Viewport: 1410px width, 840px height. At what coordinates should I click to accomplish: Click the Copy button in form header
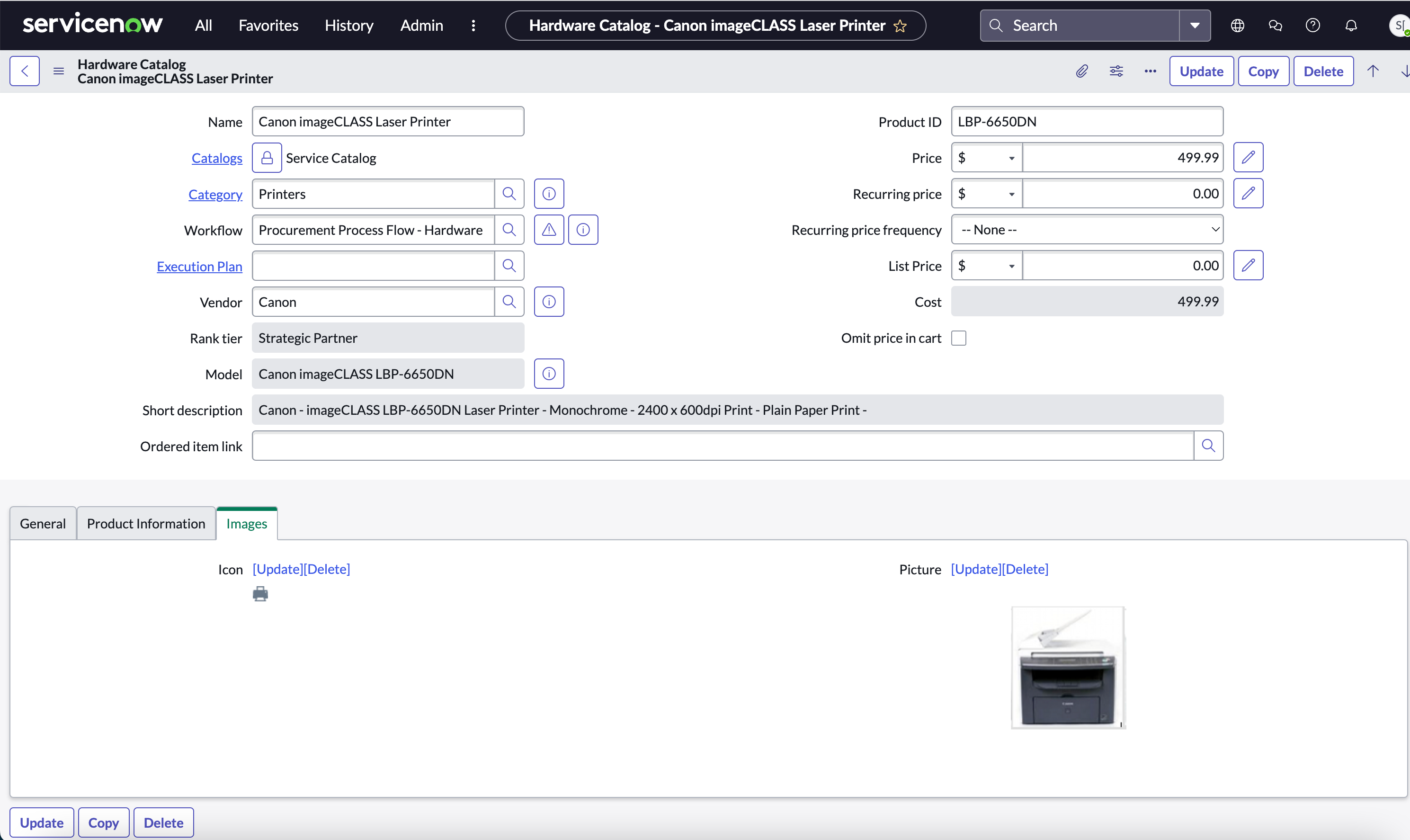1263,71
